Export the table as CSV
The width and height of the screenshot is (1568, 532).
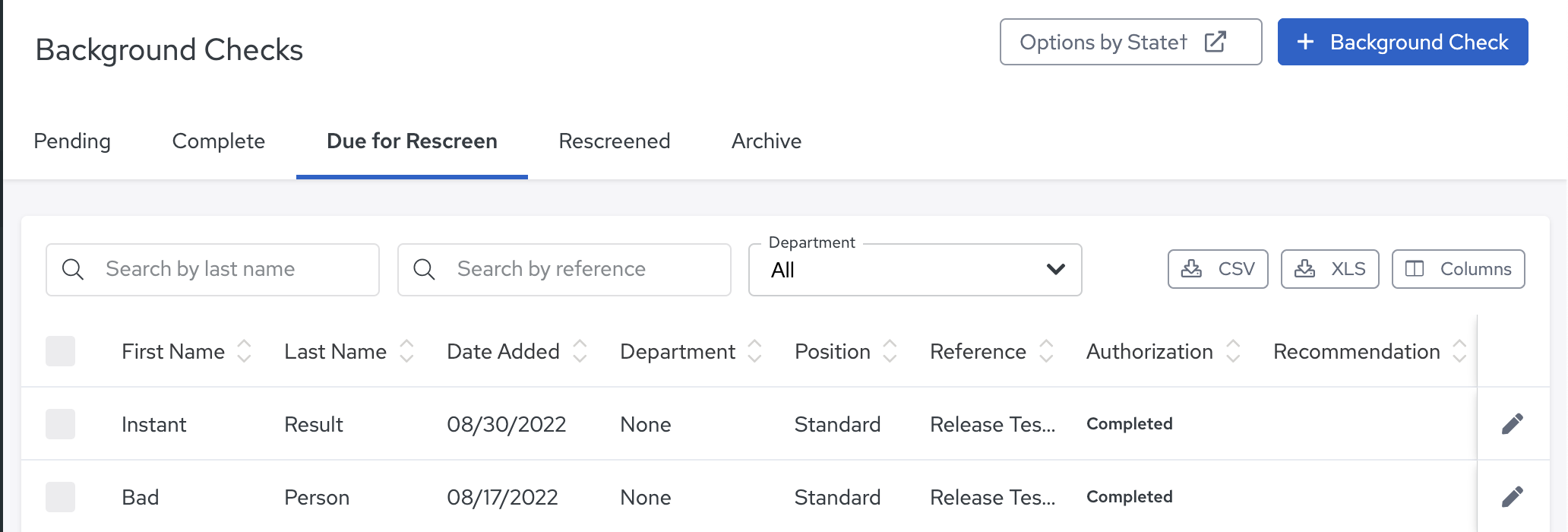(x=1217, y=269)
